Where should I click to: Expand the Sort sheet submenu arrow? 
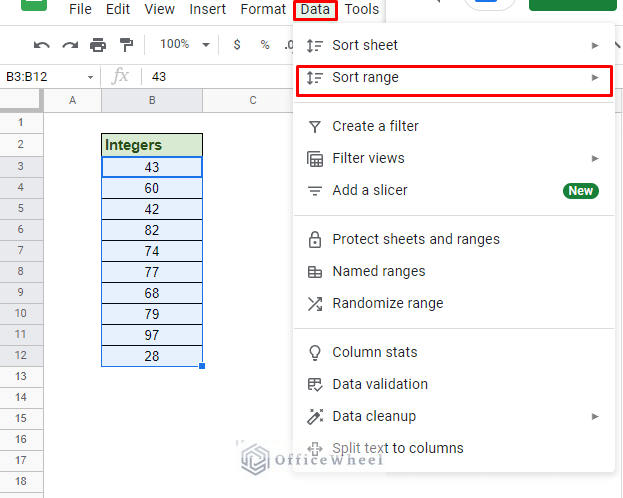[595, 46]
